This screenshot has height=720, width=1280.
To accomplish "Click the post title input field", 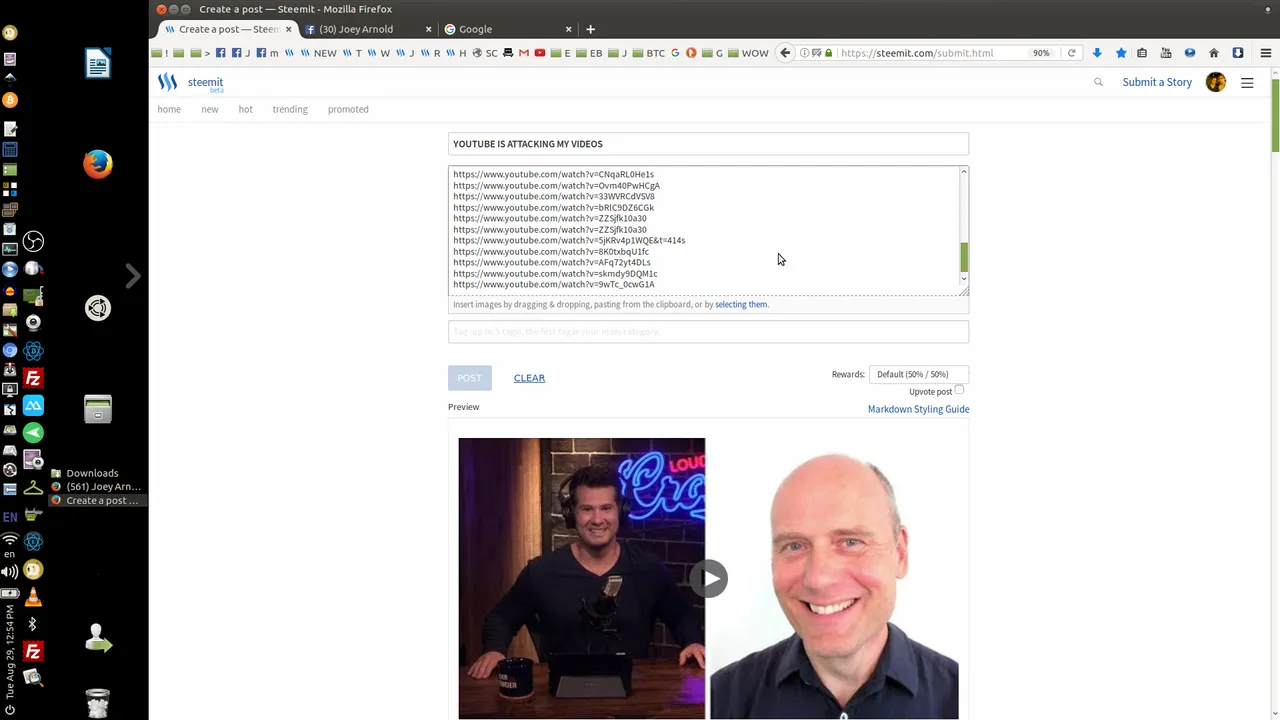I will tap(708, 144).
